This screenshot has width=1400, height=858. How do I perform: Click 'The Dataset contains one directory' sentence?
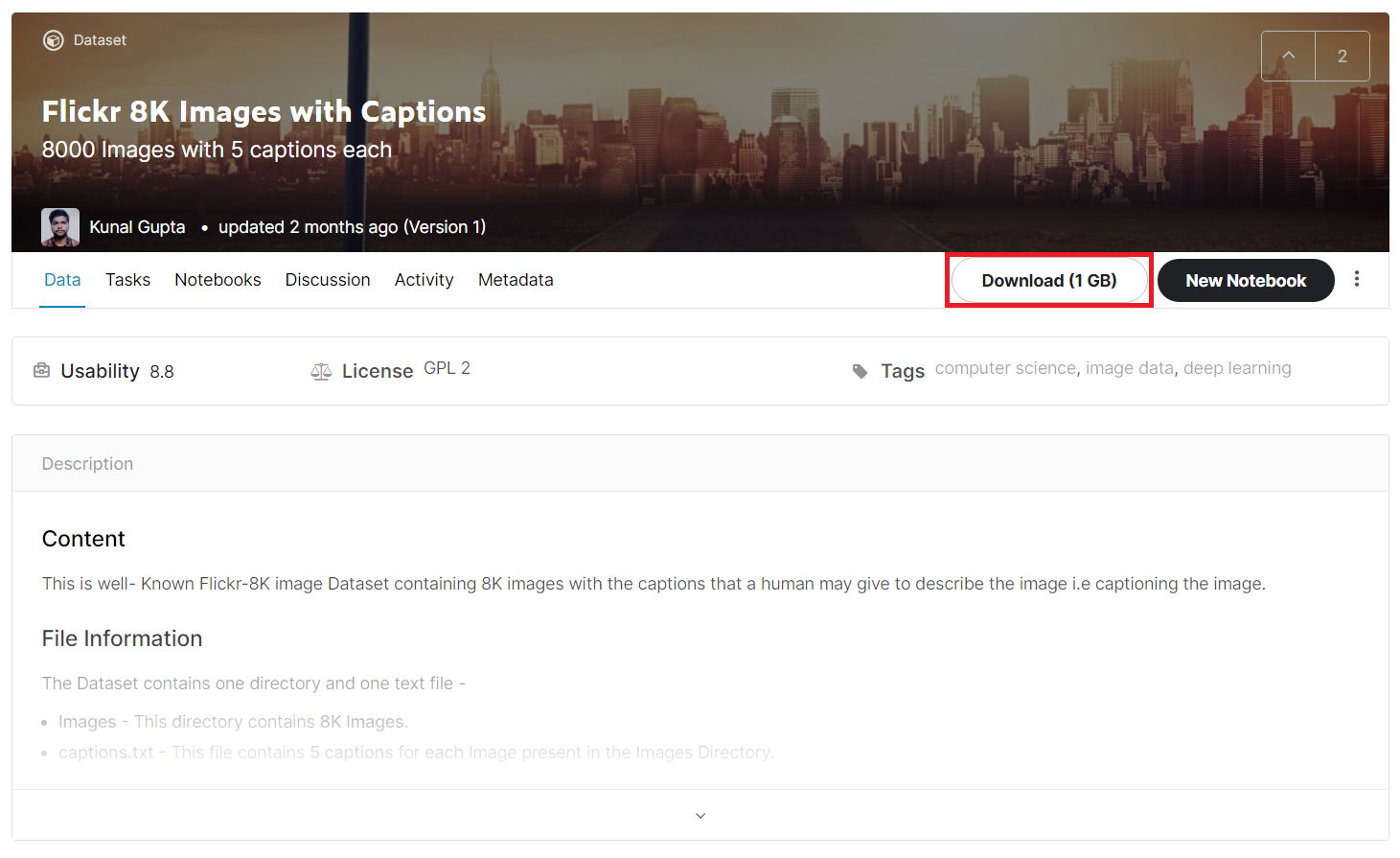pyautogui.click(x=253, y=684)
